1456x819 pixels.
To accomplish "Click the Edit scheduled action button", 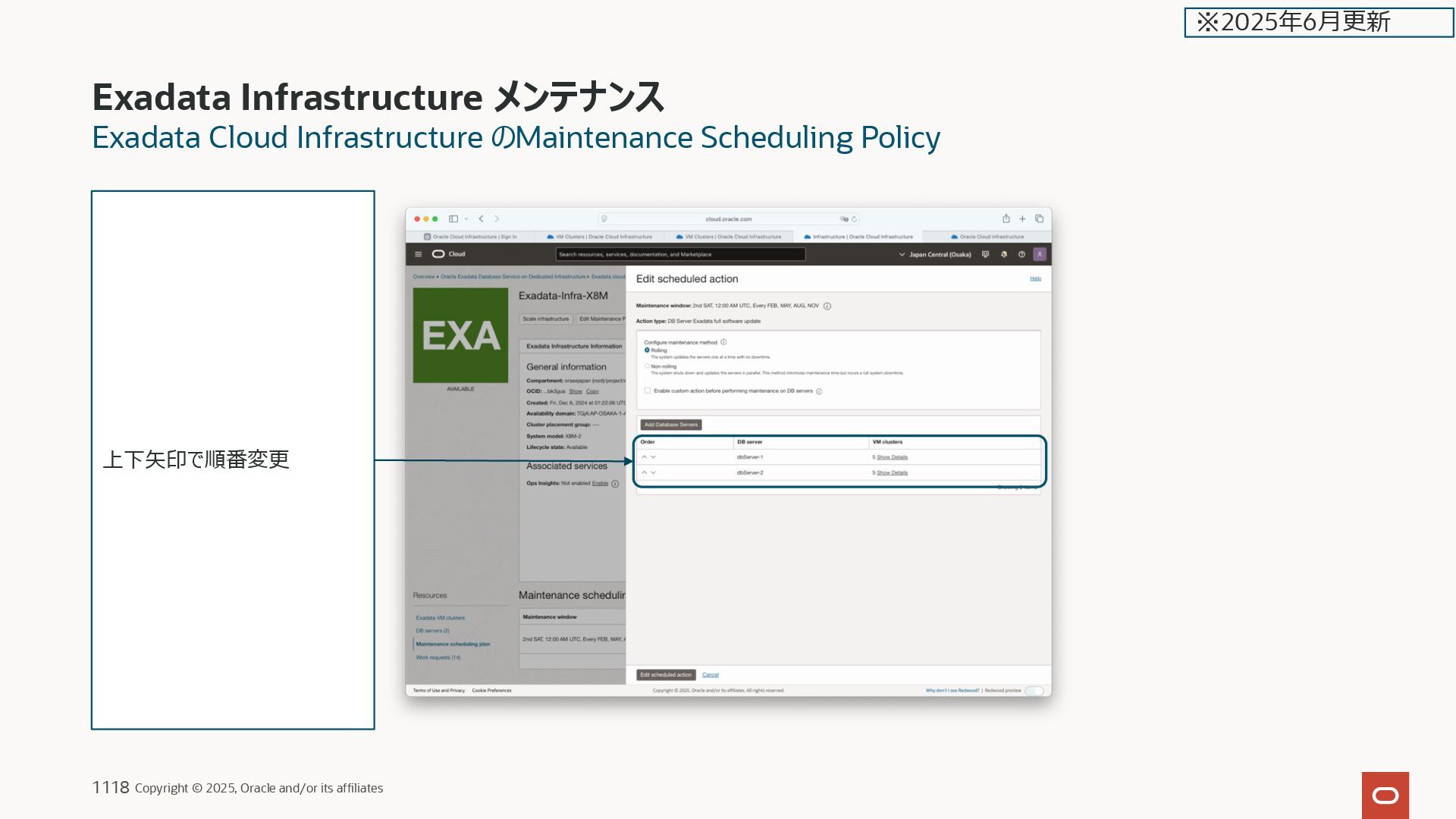I will 666,675.
